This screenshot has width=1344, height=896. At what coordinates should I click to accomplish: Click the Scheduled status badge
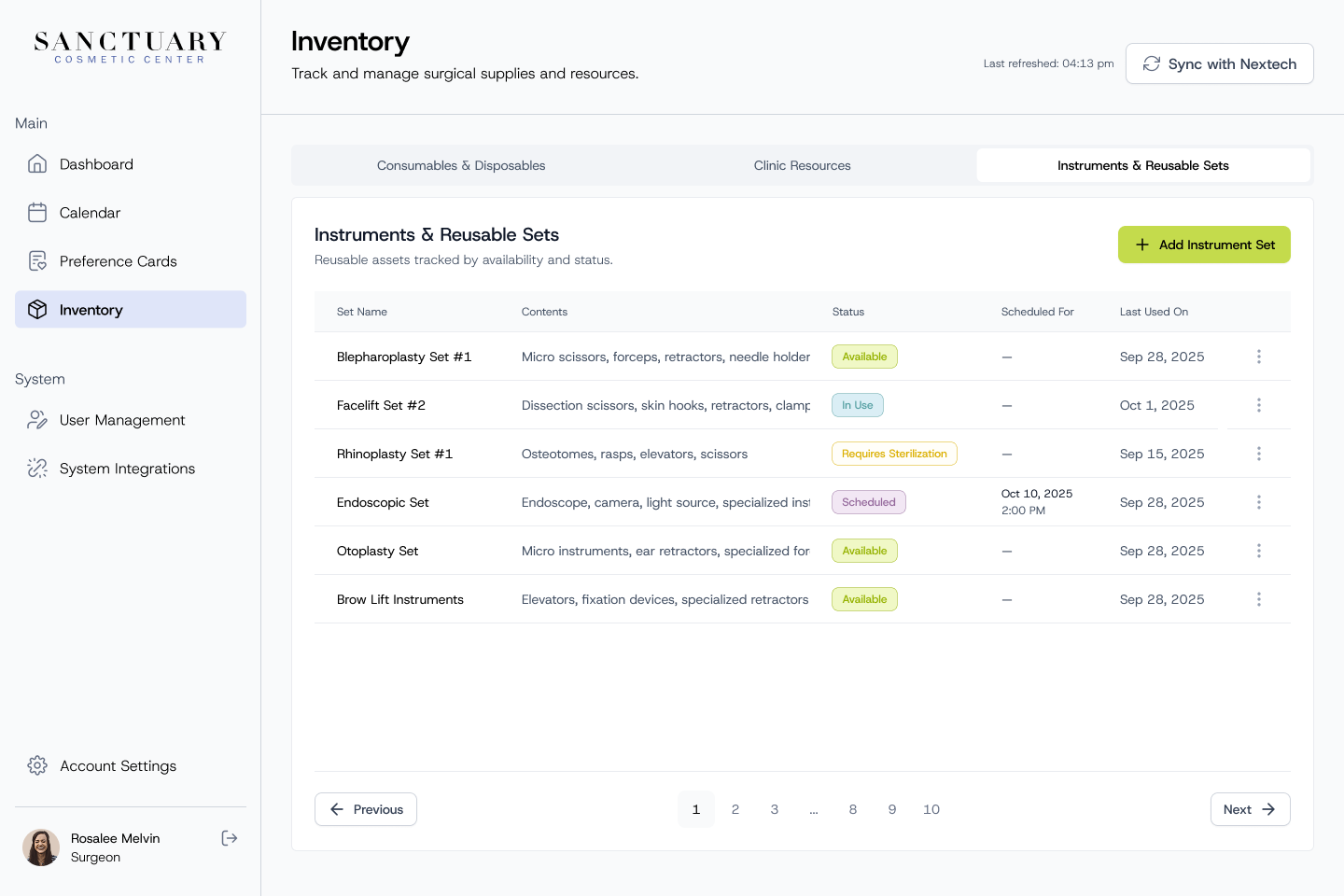(x=869, y=502)
